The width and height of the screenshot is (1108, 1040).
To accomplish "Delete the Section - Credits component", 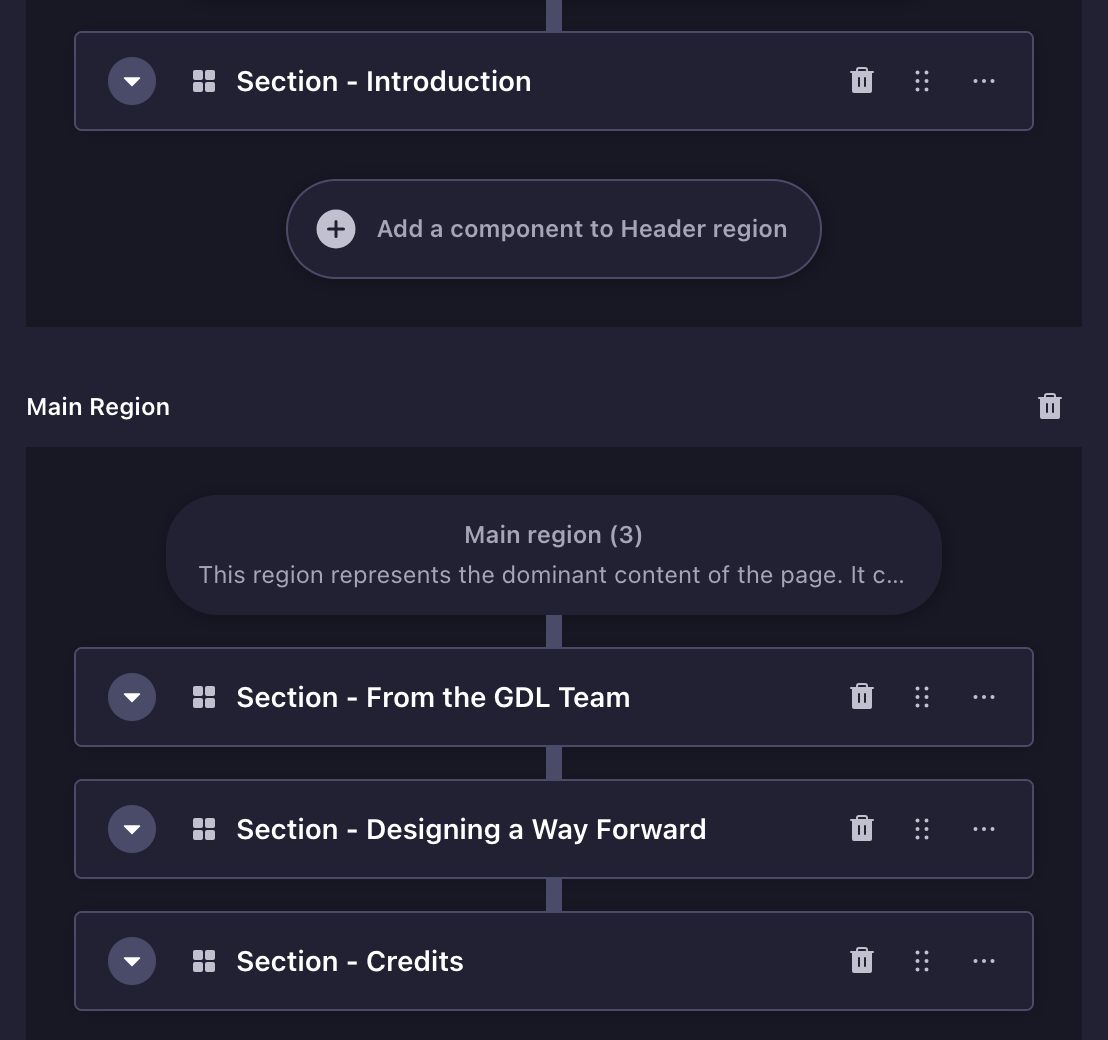I will (x=862, y=961).
